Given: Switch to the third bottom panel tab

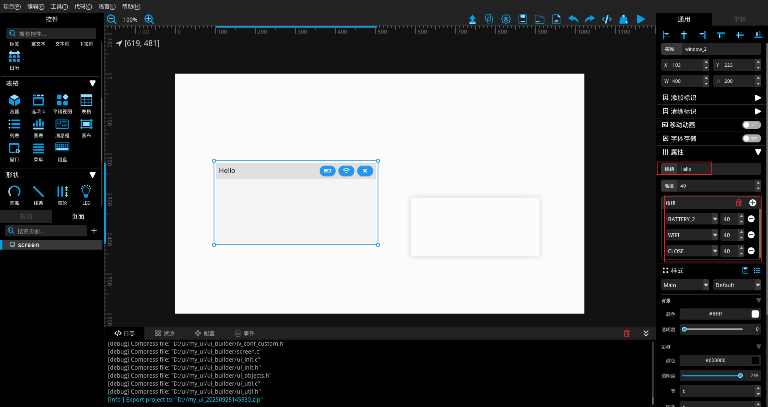Looking at the screenshot, I should pyautogui.click(x=205, y=334).
